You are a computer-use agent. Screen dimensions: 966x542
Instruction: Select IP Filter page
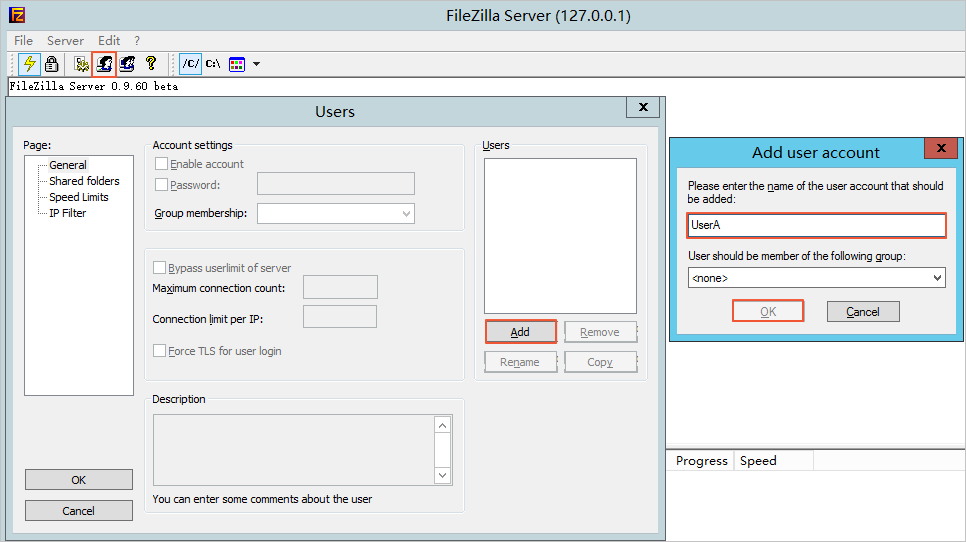(x=68, y=213)
